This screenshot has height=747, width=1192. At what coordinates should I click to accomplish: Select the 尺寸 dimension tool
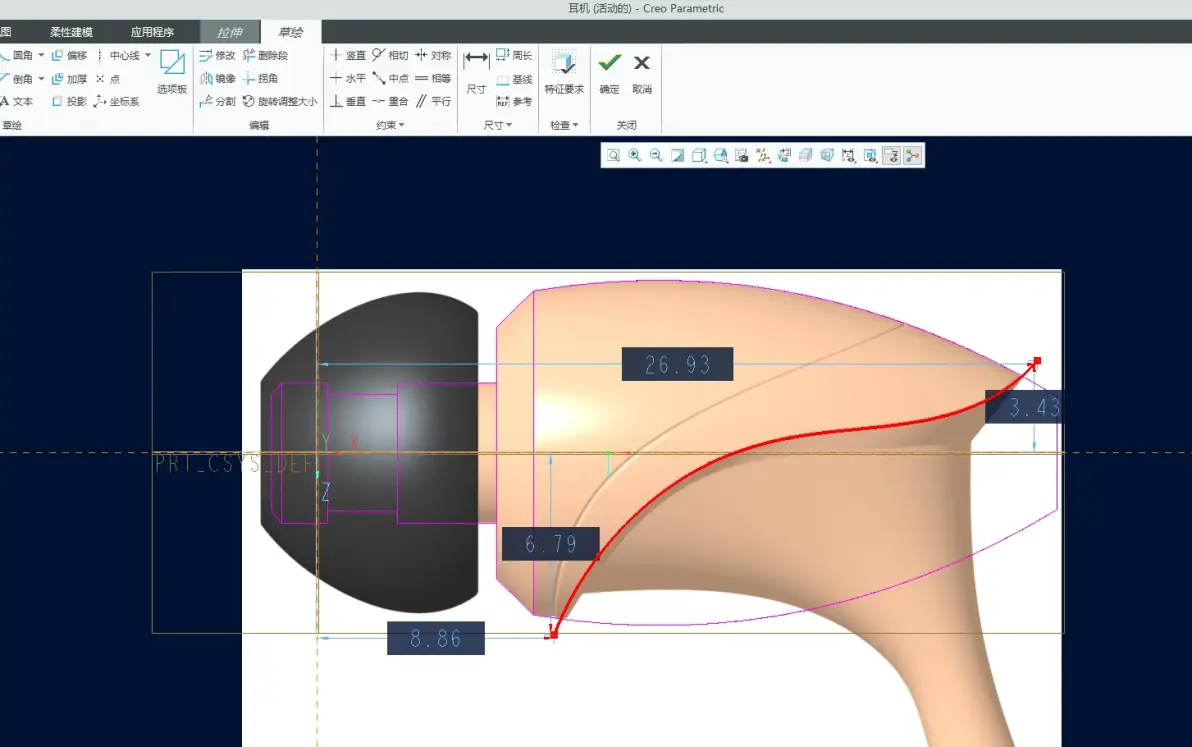click(x=477, y=71)
